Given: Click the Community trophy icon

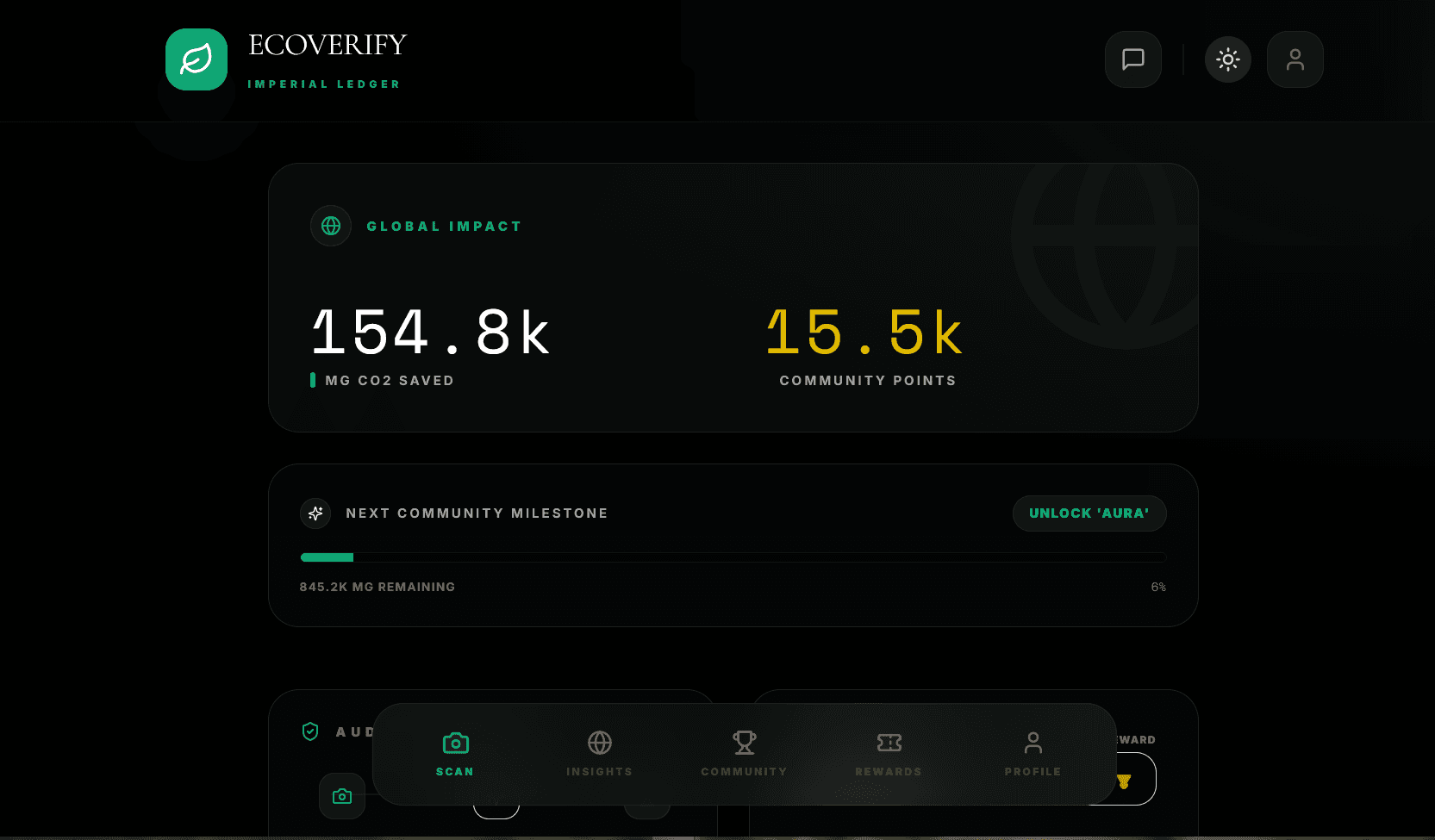Looking at the screenshot, I should (744, 742).
